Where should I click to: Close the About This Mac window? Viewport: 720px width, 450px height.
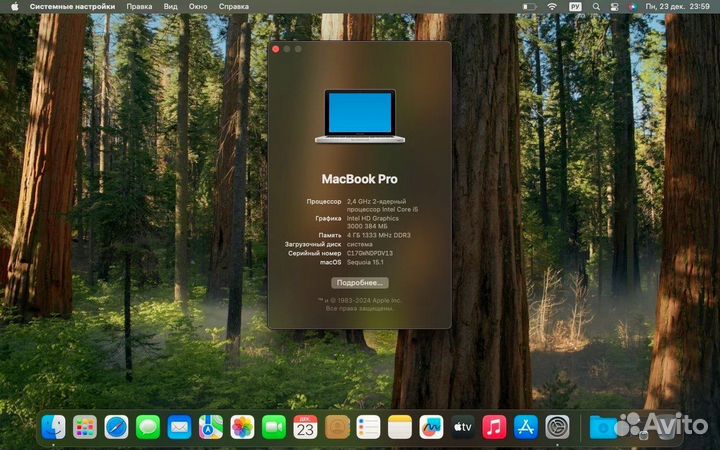click(x=276, y=49)
